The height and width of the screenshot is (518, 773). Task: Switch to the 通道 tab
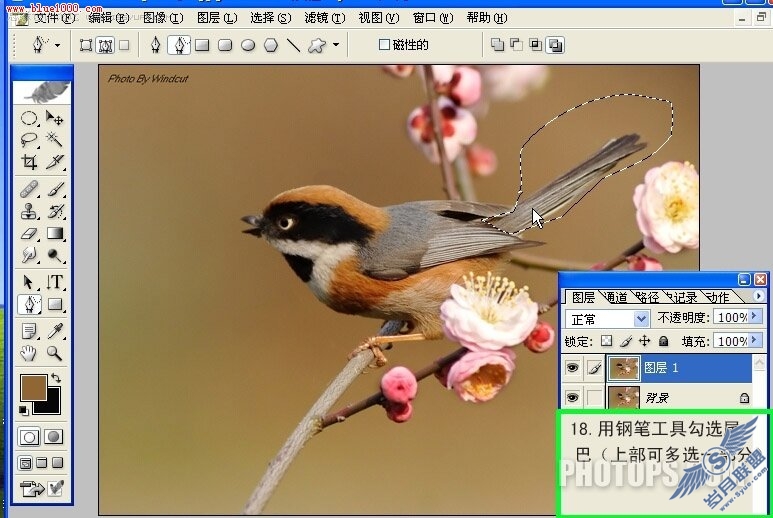(616, 297)
